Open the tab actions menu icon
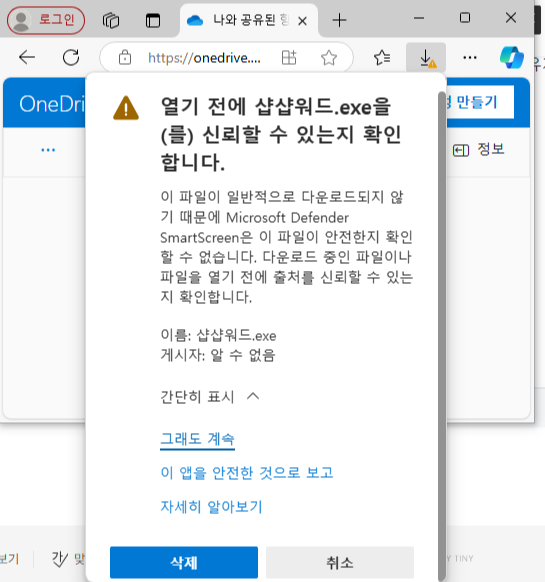This screenshot has height=582, width=545. click(153, 20)
